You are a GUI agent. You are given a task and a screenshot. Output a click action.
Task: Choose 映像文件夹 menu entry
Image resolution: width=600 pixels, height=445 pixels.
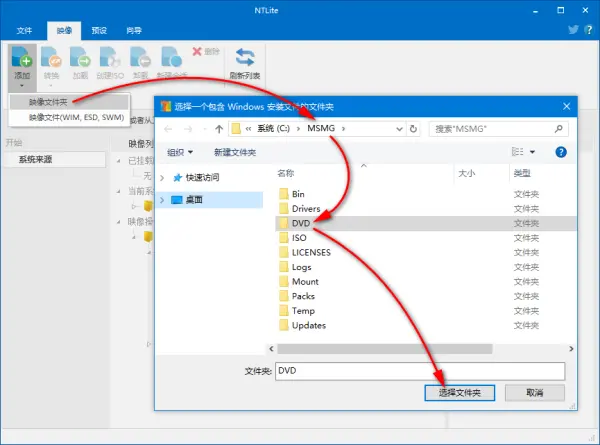coord(69,102)
